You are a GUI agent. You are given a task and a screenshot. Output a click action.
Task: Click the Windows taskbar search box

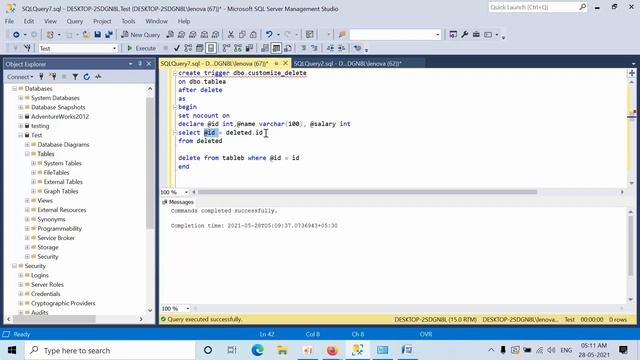click(110, 350)
